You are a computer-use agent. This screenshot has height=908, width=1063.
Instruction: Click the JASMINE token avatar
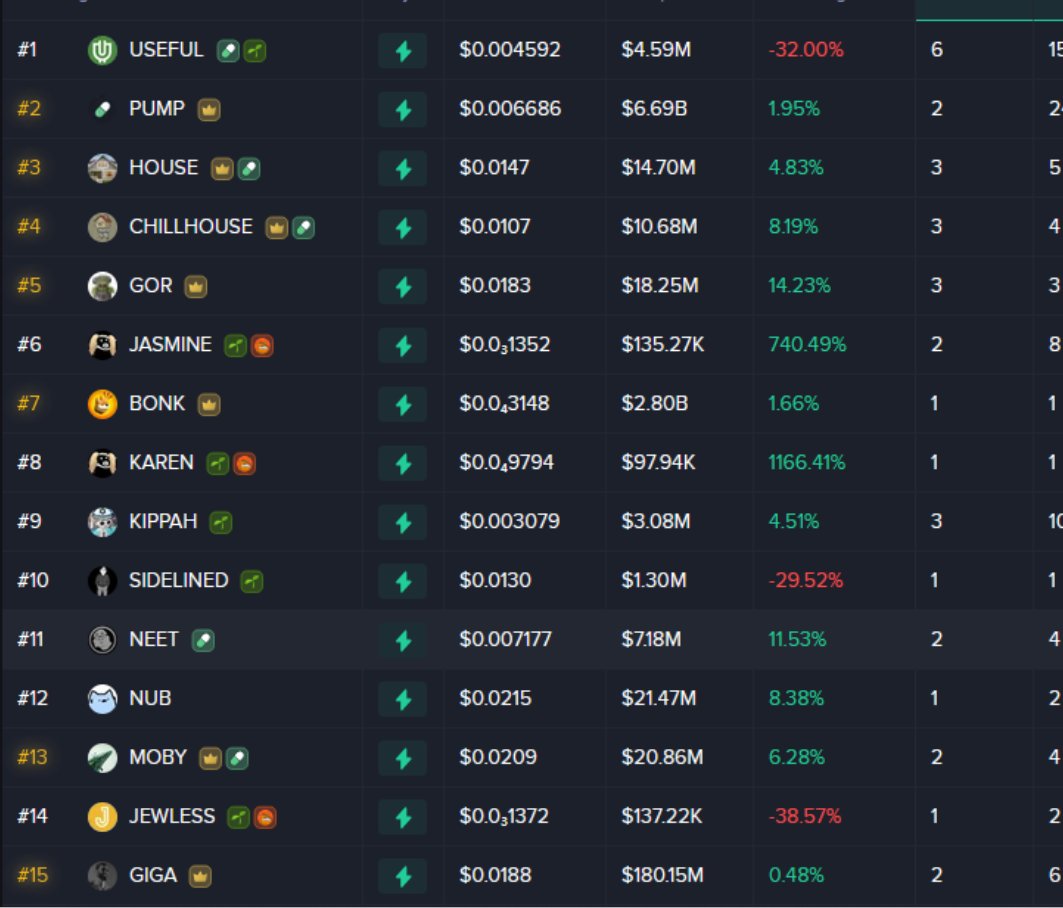point(102,345)
